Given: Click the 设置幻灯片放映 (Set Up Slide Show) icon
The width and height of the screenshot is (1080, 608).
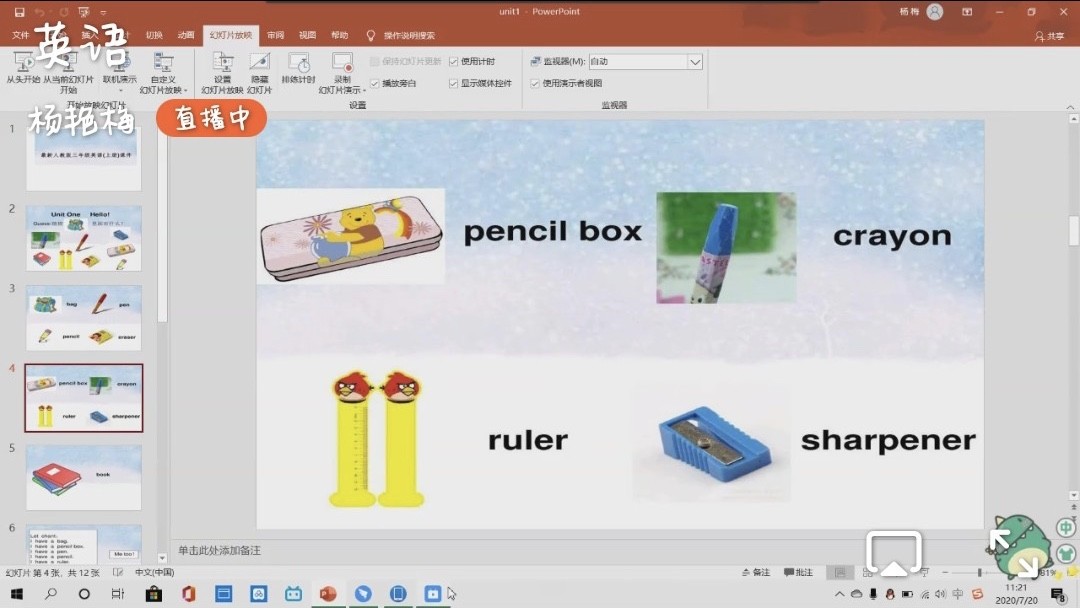Looking at the screenshot, I should 222,64.
